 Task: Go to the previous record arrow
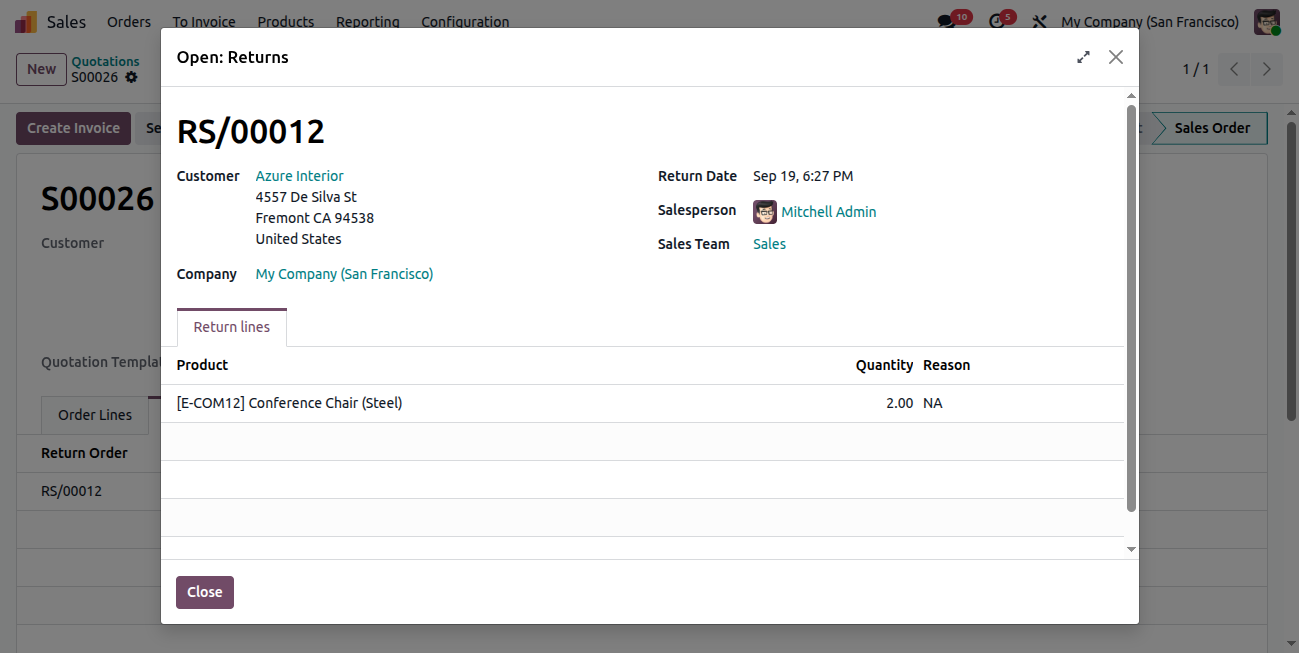click(1235, 69)
